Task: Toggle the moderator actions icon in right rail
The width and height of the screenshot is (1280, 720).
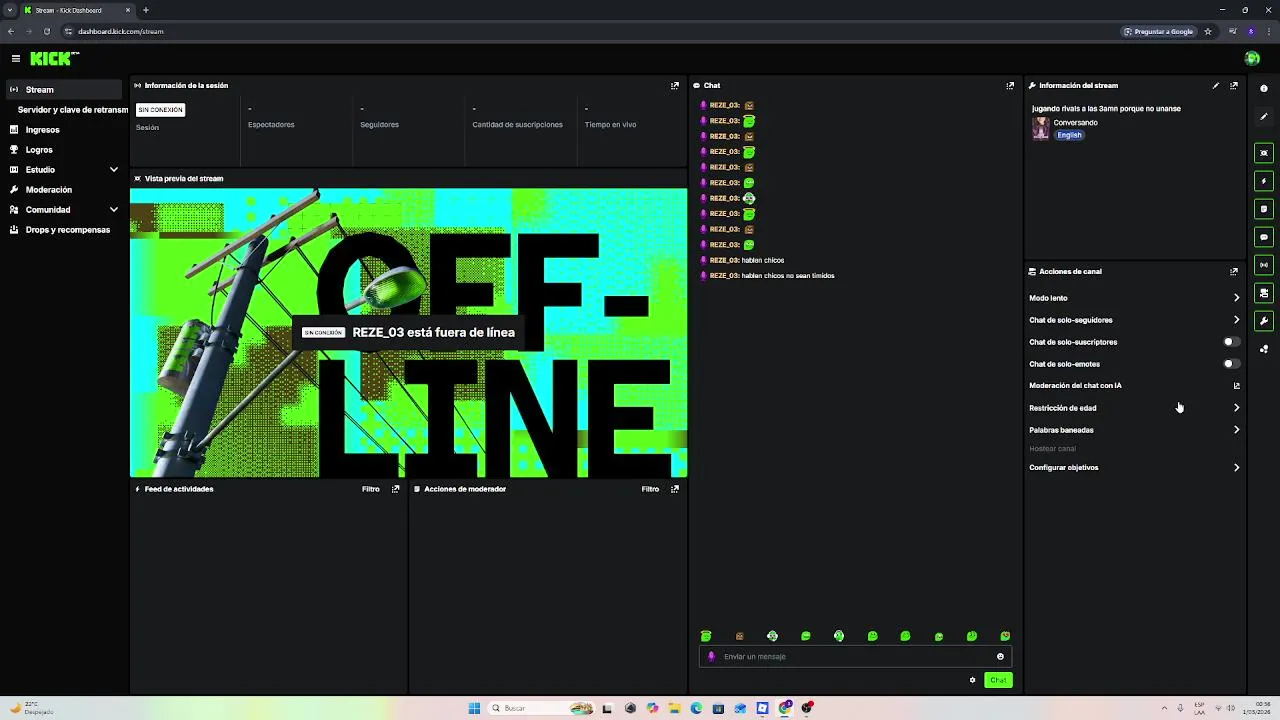Action: (1264, 293)
